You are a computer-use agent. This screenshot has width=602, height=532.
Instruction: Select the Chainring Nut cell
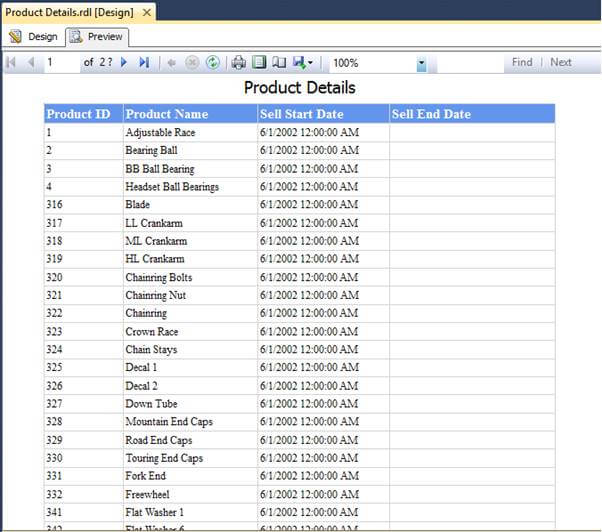coord(190,295)
